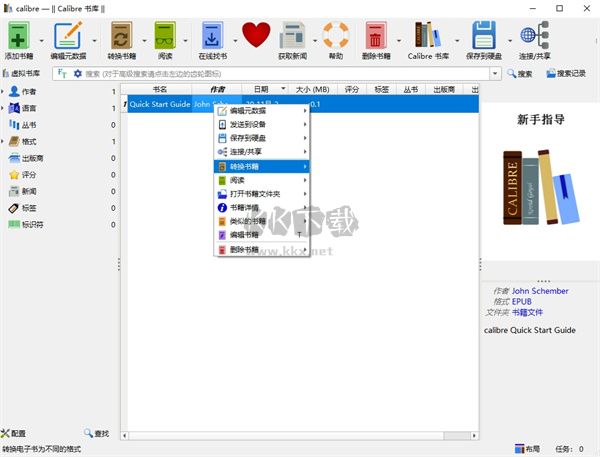This screenshot has height=457, width=600.
Task: Click the 删除书籍 (Remove books) toolbar icon
Action: point(377,36)
